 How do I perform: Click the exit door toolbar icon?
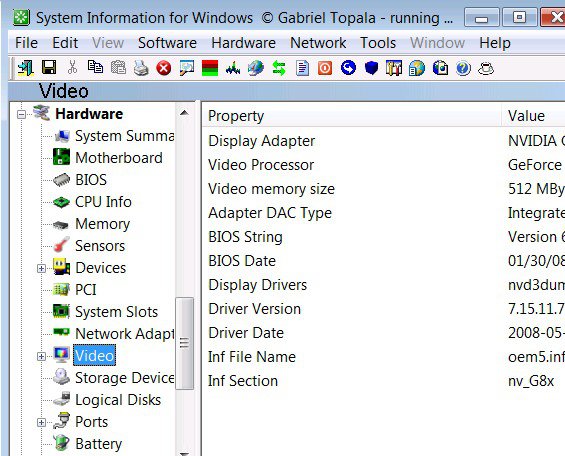pyautogui.click(x=26, y=68)
